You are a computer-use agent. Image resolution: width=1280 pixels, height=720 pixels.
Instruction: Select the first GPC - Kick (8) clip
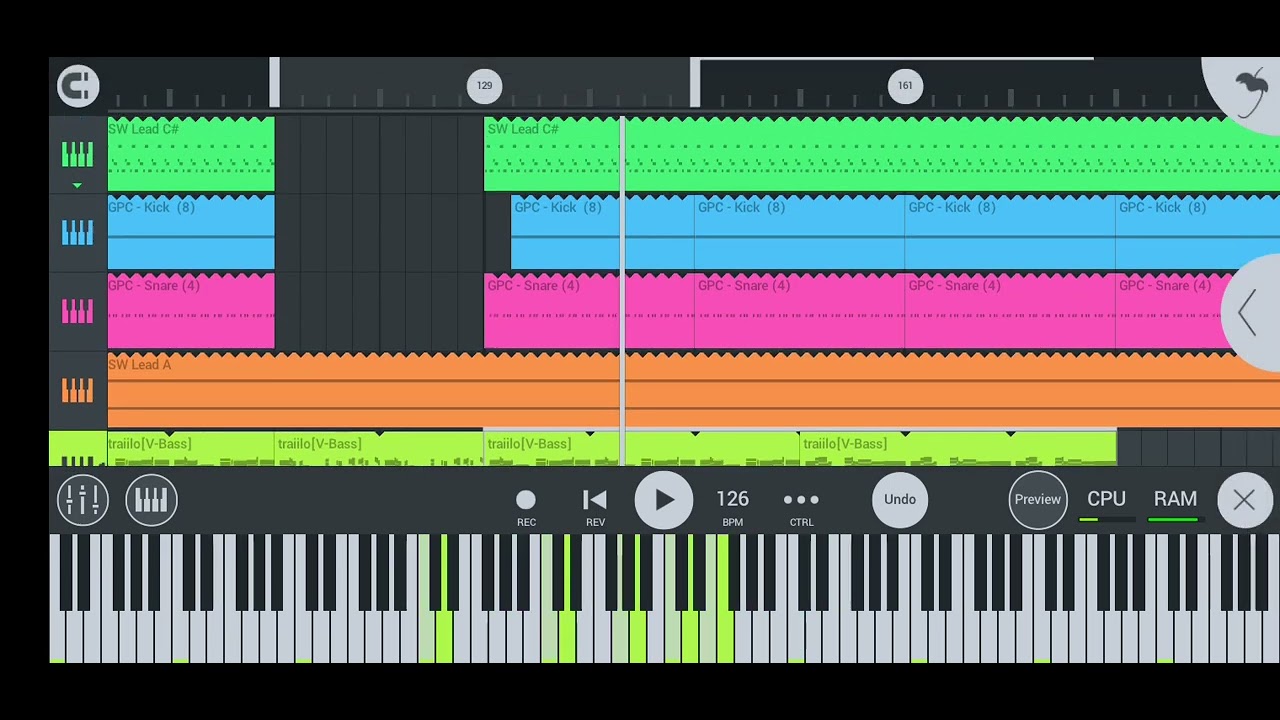pos(191,233)
